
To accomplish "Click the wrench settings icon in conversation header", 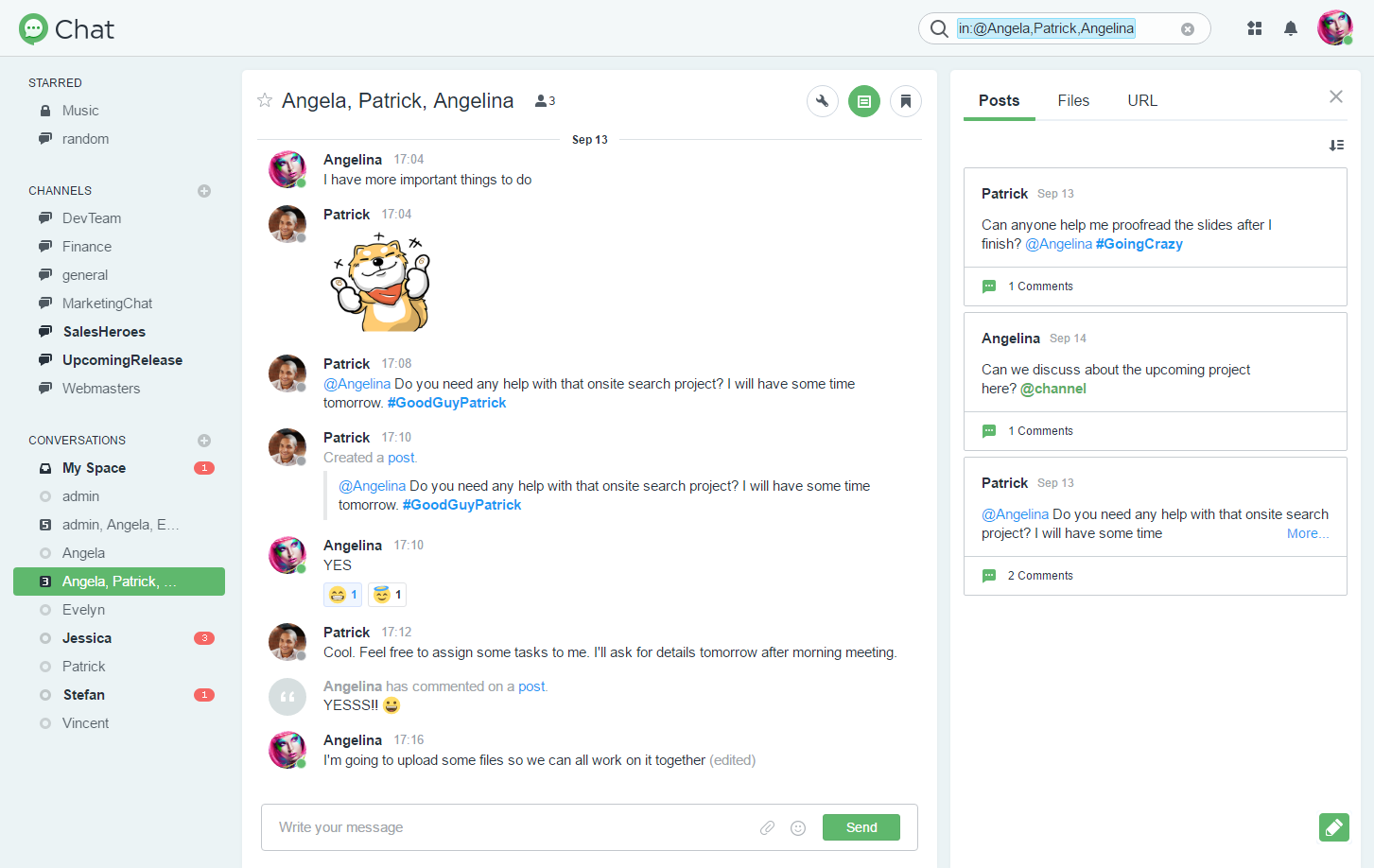I will click(x=822, y=101).
